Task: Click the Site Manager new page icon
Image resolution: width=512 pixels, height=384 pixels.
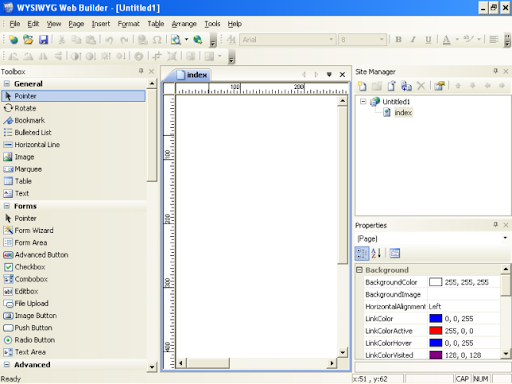Action: tap(362, 86)
